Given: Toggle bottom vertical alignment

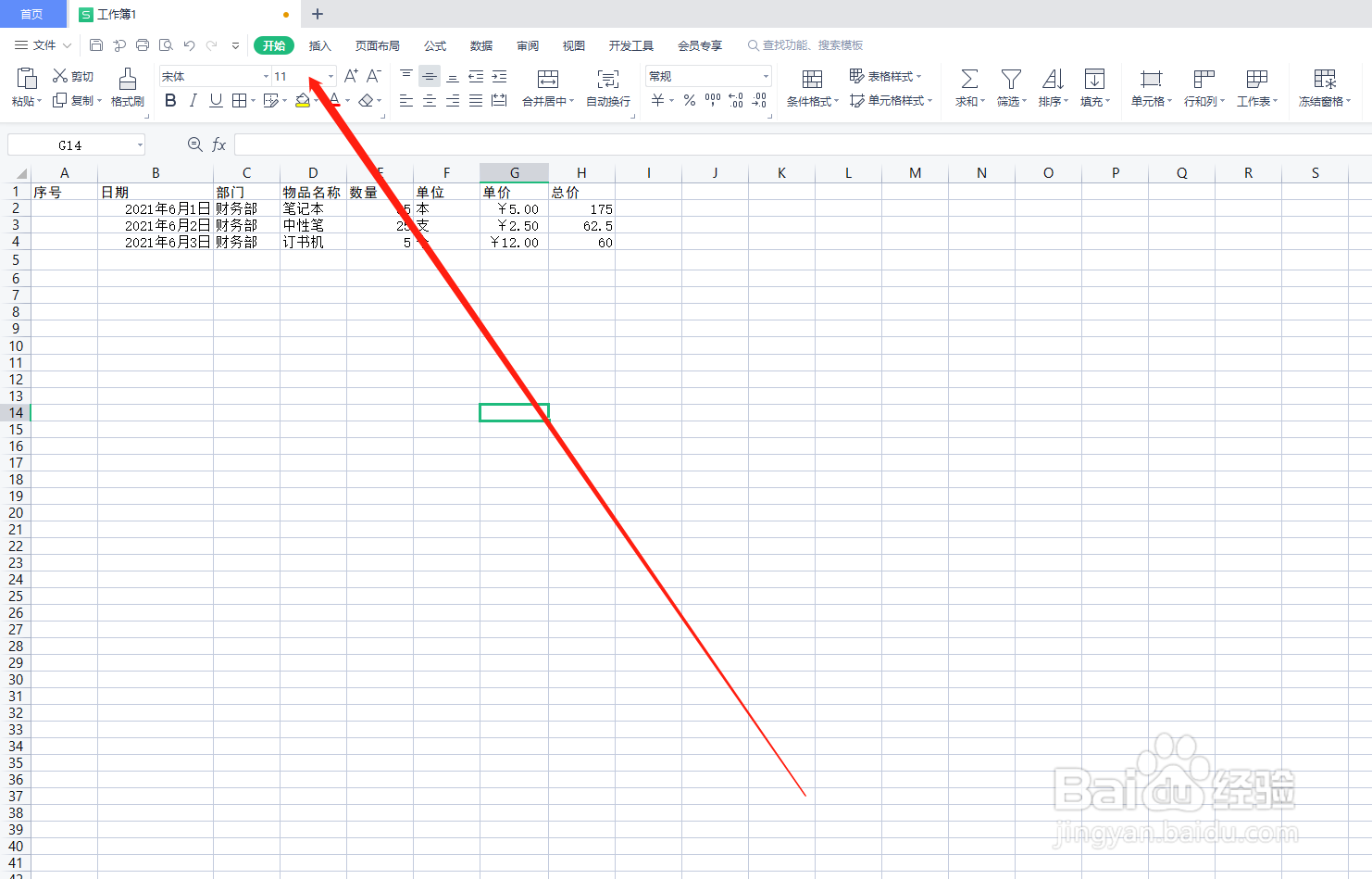Looking at the screenshot, I should point(453,76).
